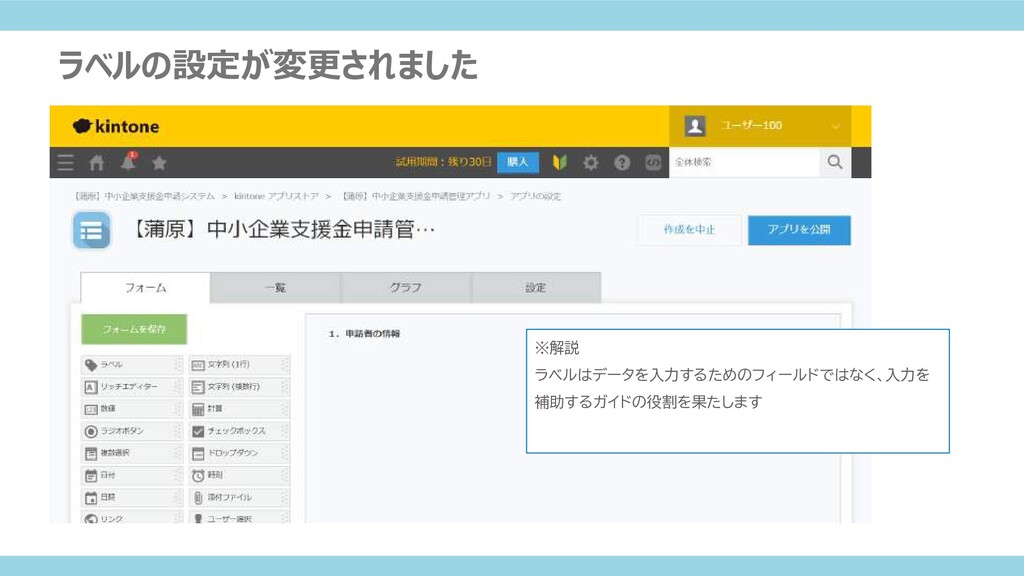
Task: Select the 文字列 (1行) field icon
Action: 198,365
